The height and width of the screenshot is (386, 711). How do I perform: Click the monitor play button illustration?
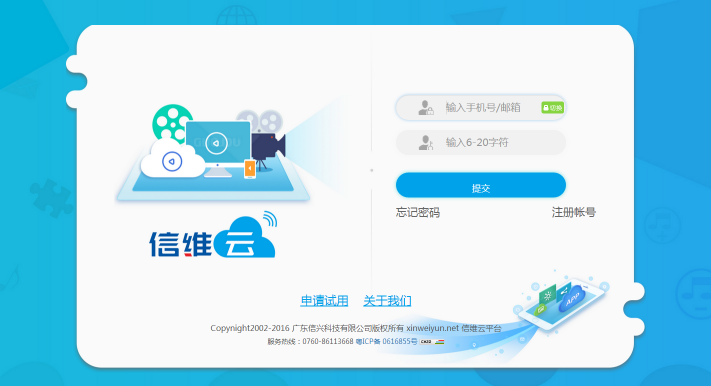(216, 143)
